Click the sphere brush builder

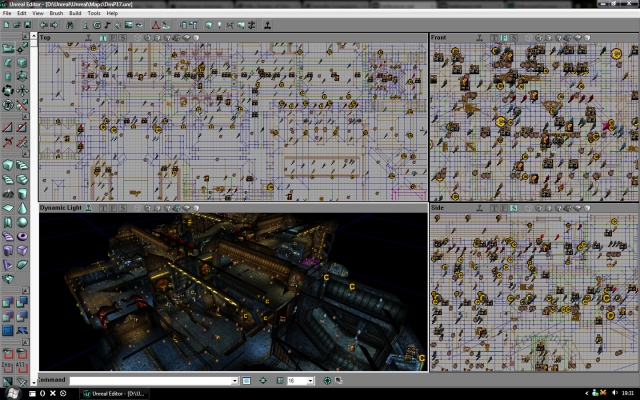pos(22,222)
